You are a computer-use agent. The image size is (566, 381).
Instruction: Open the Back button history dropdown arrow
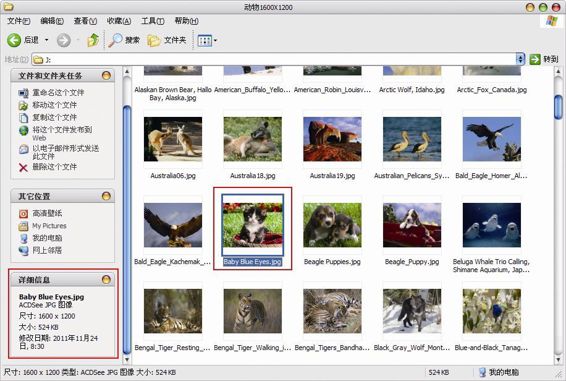tap(46, 40)
